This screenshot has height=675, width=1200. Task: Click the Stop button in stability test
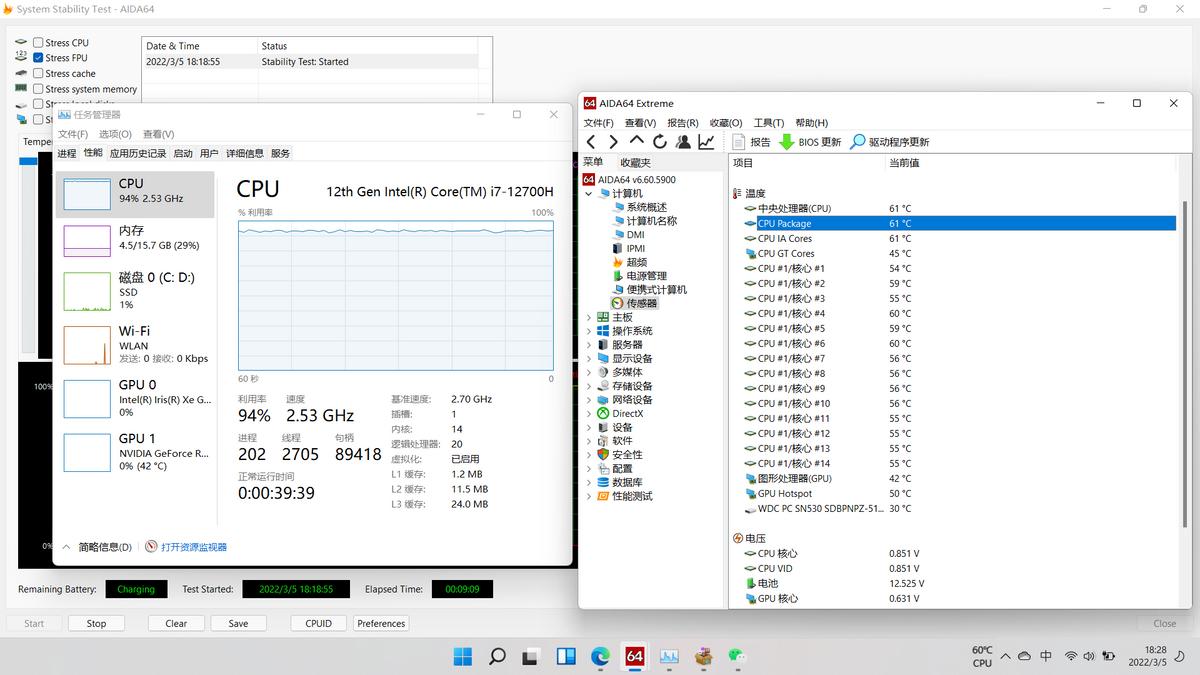pos(96,623)
